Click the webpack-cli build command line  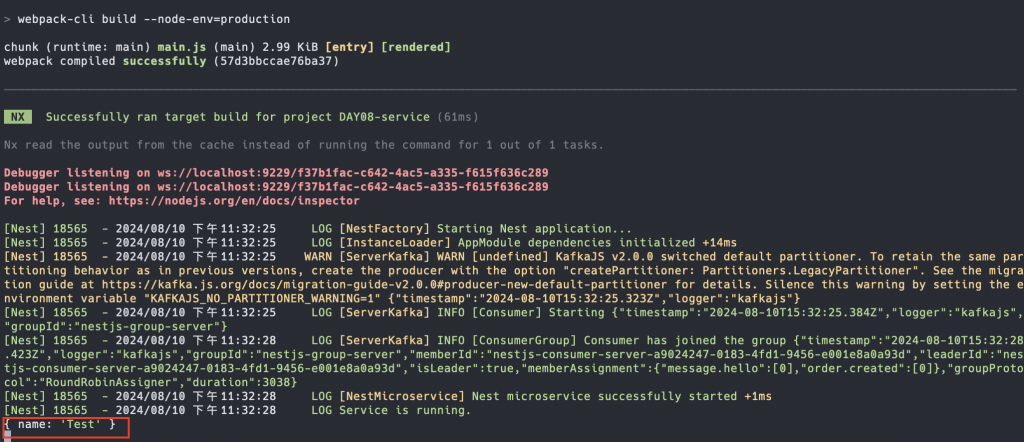click(146, 20)
